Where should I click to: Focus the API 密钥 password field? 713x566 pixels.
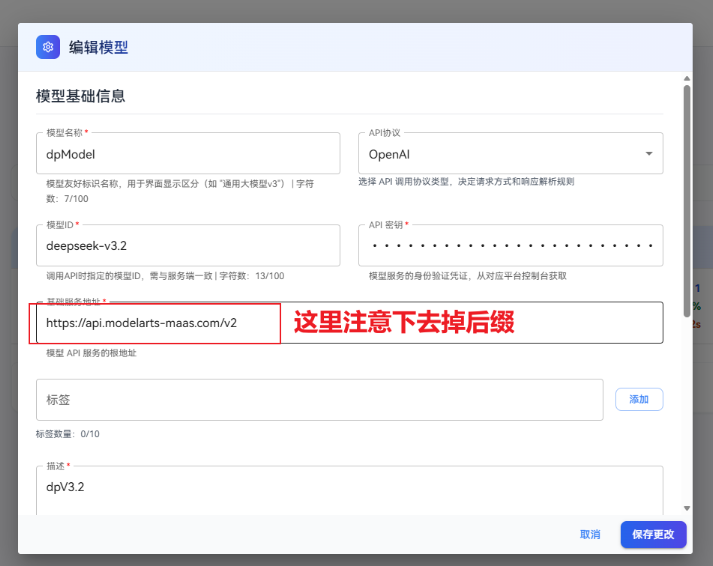coord(511,245)
